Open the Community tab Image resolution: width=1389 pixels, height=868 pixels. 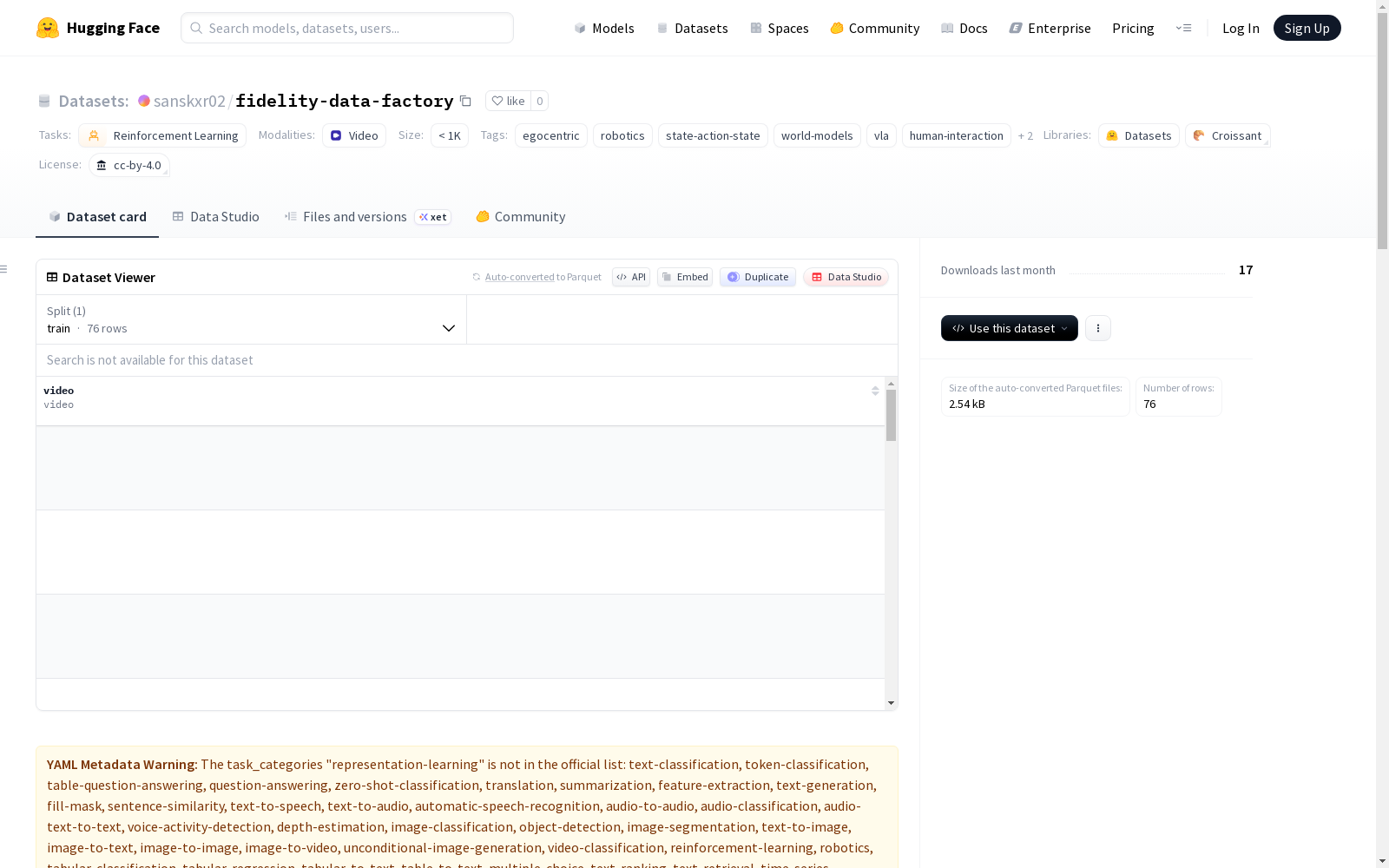(x=521, y=217)
